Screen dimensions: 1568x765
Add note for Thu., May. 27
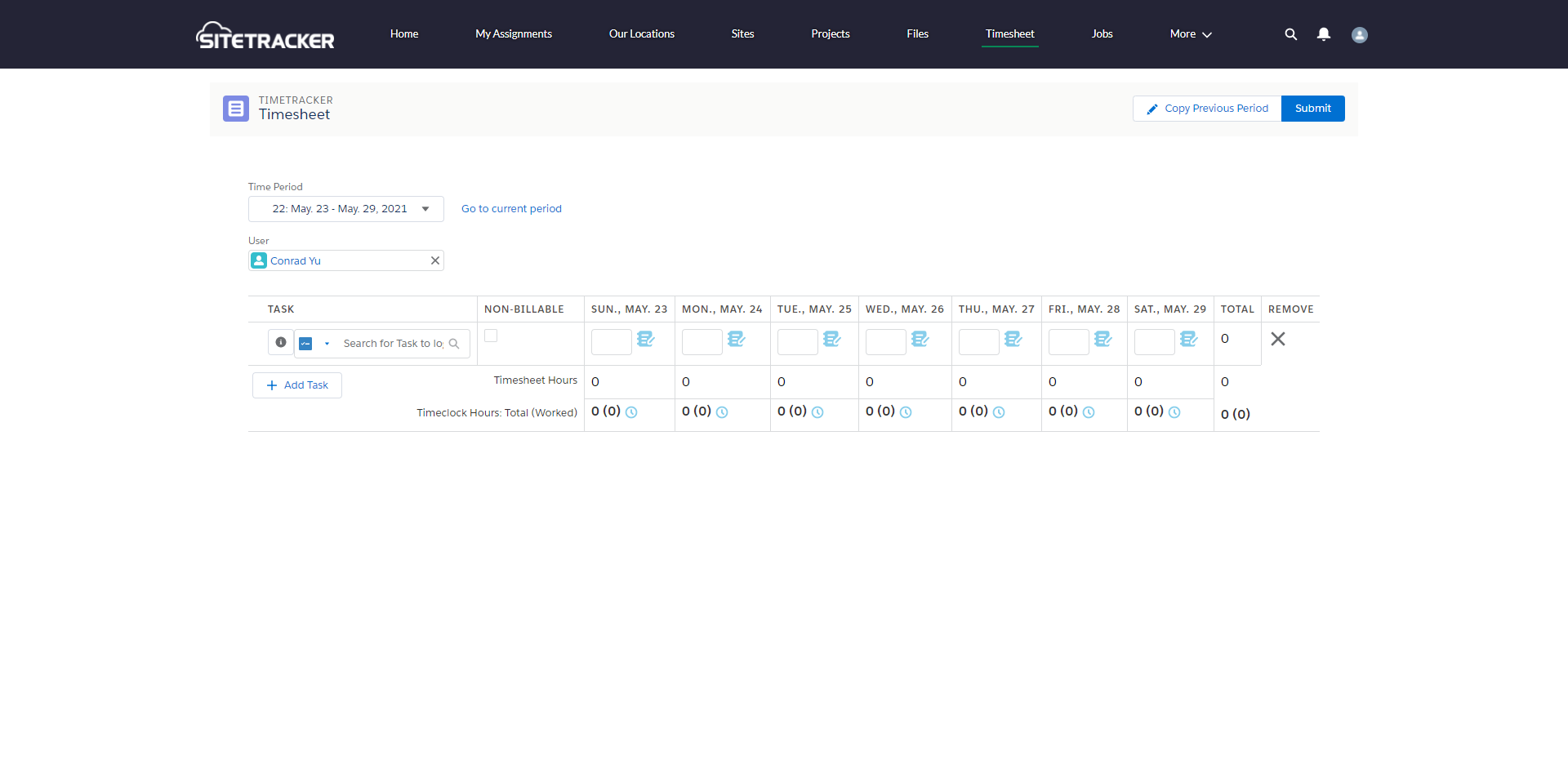point(1013,339)
